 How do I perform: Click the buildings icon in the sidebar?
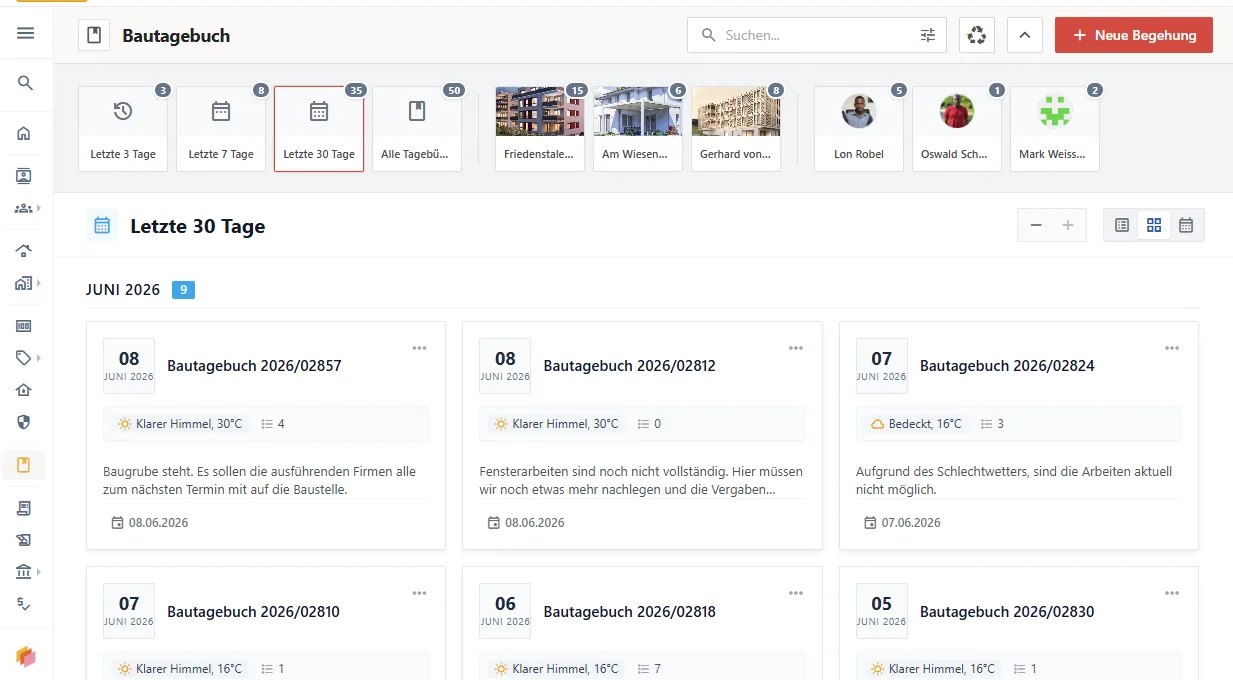tap(23, 283)
